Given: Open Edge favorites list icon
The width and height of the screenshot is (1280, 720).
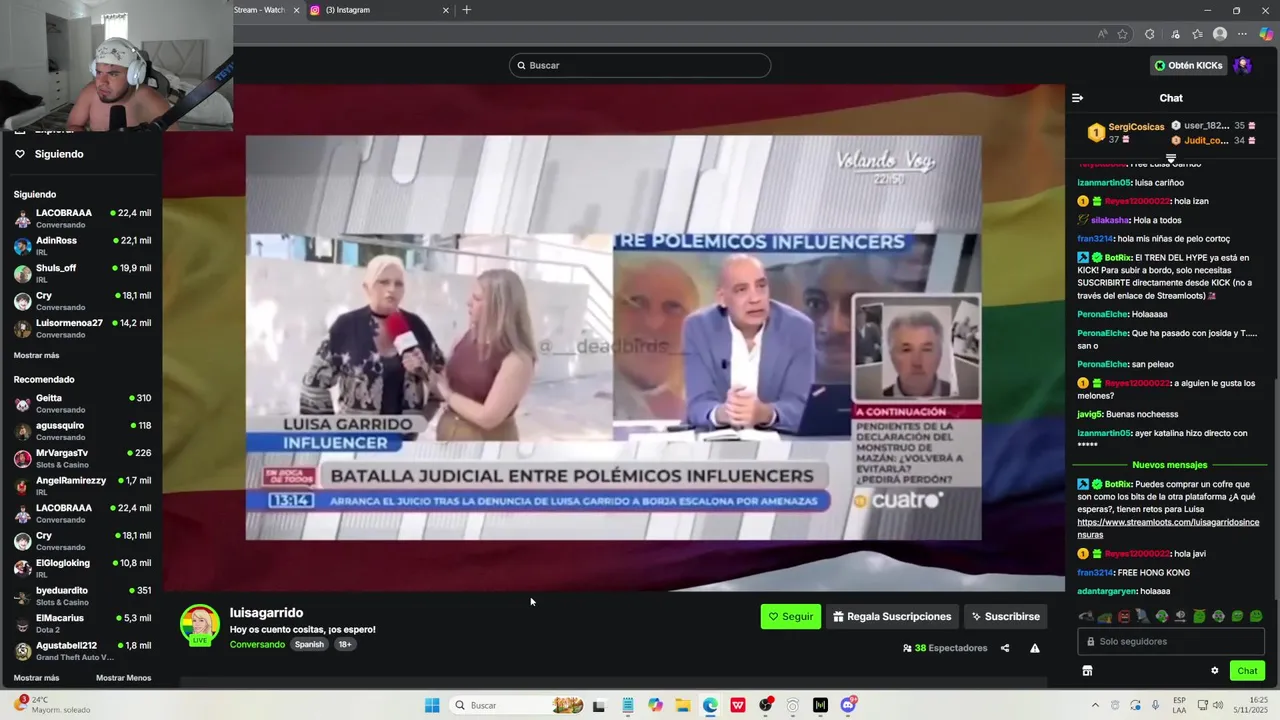Looking at the screenshot, I should point(1197,34).
